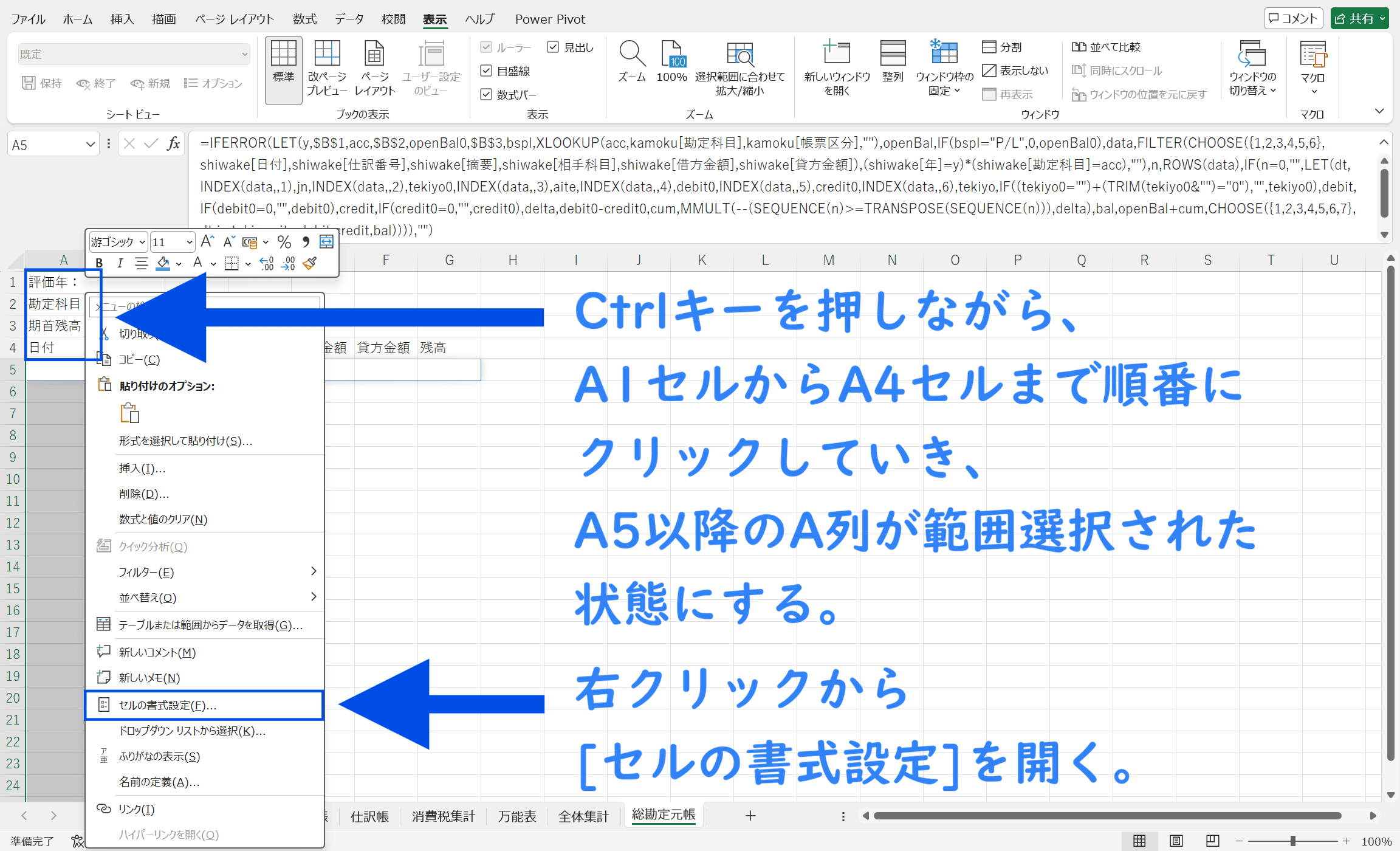Switch to Normal view in status bar
This screenshot has height=851, width=1400.
(1139, 841)
